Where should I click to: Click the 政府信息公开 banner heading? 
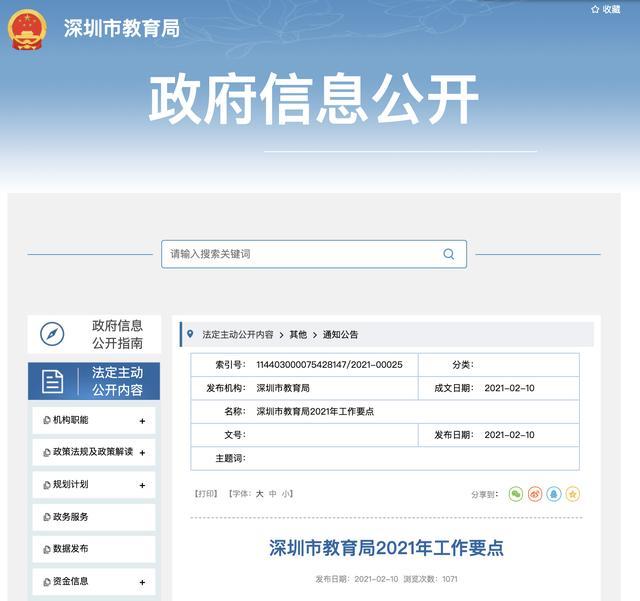tap(313, 98)
